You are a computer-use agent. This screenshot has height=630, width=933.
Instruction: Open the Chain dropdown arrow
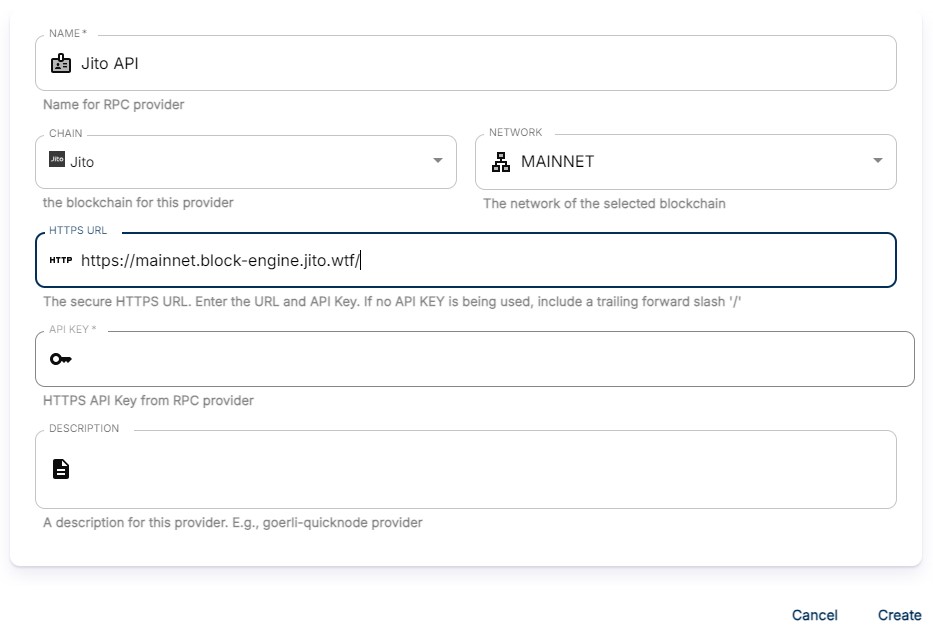click(x=438, y=161)
